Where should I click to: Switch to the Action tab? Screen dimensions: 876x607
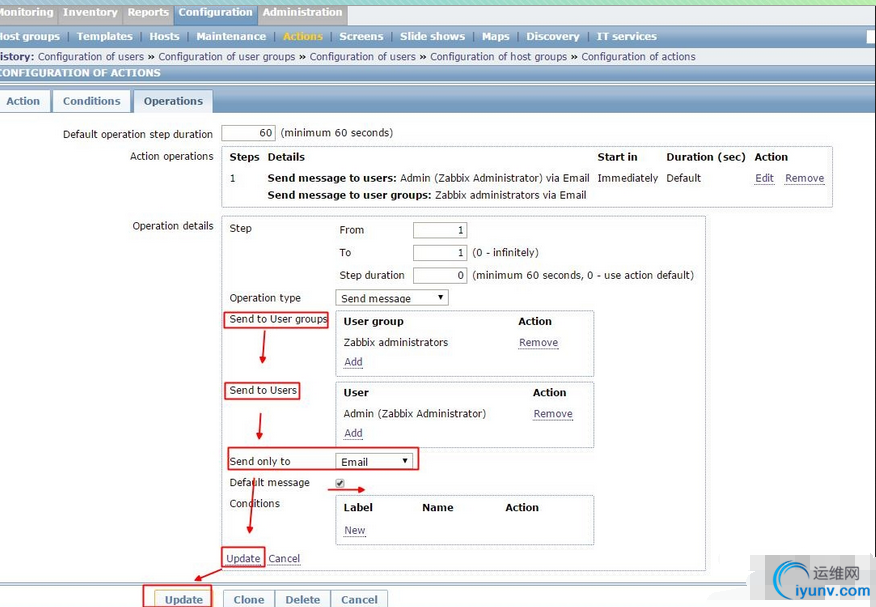23,101
